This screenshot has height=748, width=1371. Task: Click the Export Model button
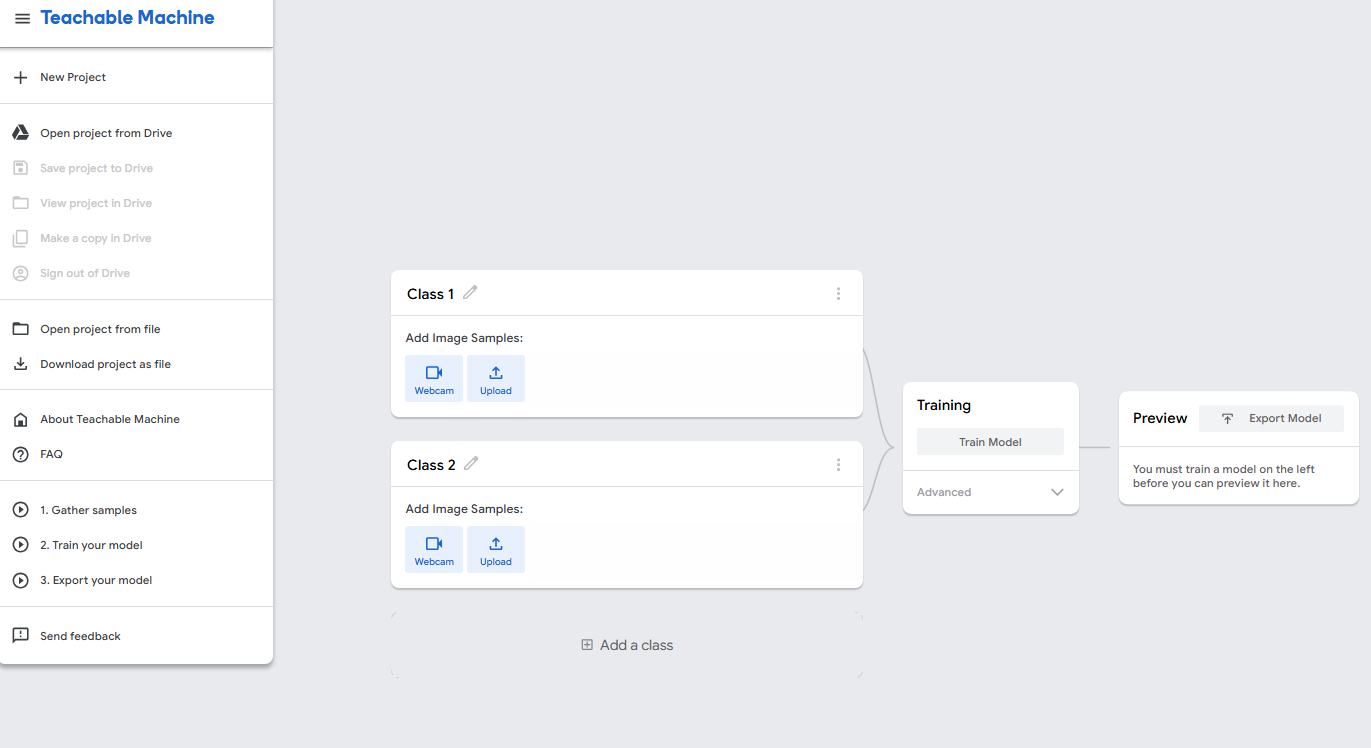point(1271,418)
